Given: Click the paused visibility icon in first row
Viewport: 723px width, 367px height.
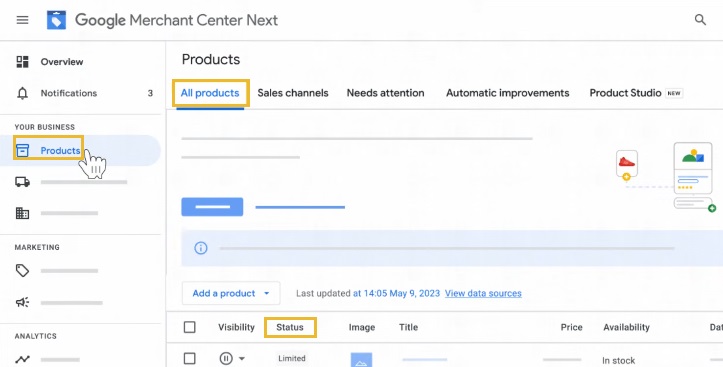Looking at the screenshot, I should tap(225, 358).
